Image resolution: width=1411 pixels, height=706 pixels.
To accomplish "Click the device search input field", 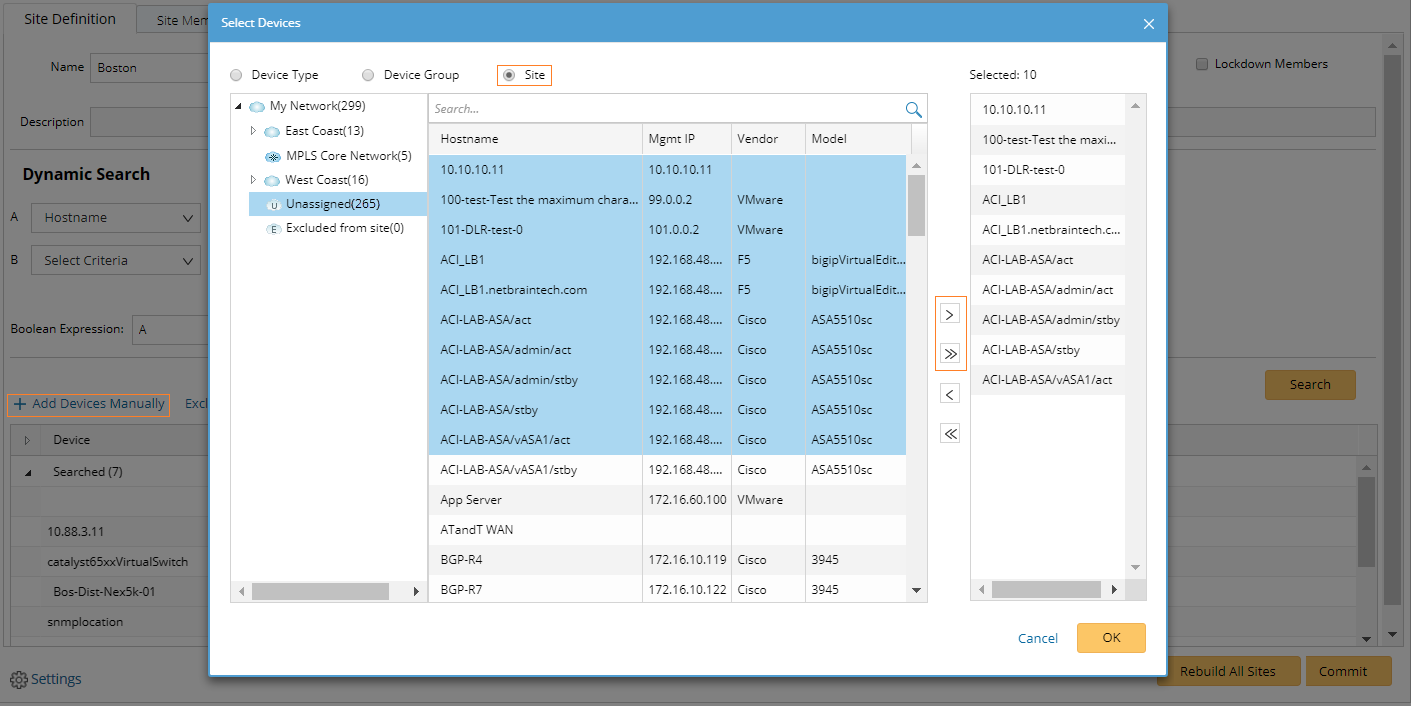I will [665, 109].
